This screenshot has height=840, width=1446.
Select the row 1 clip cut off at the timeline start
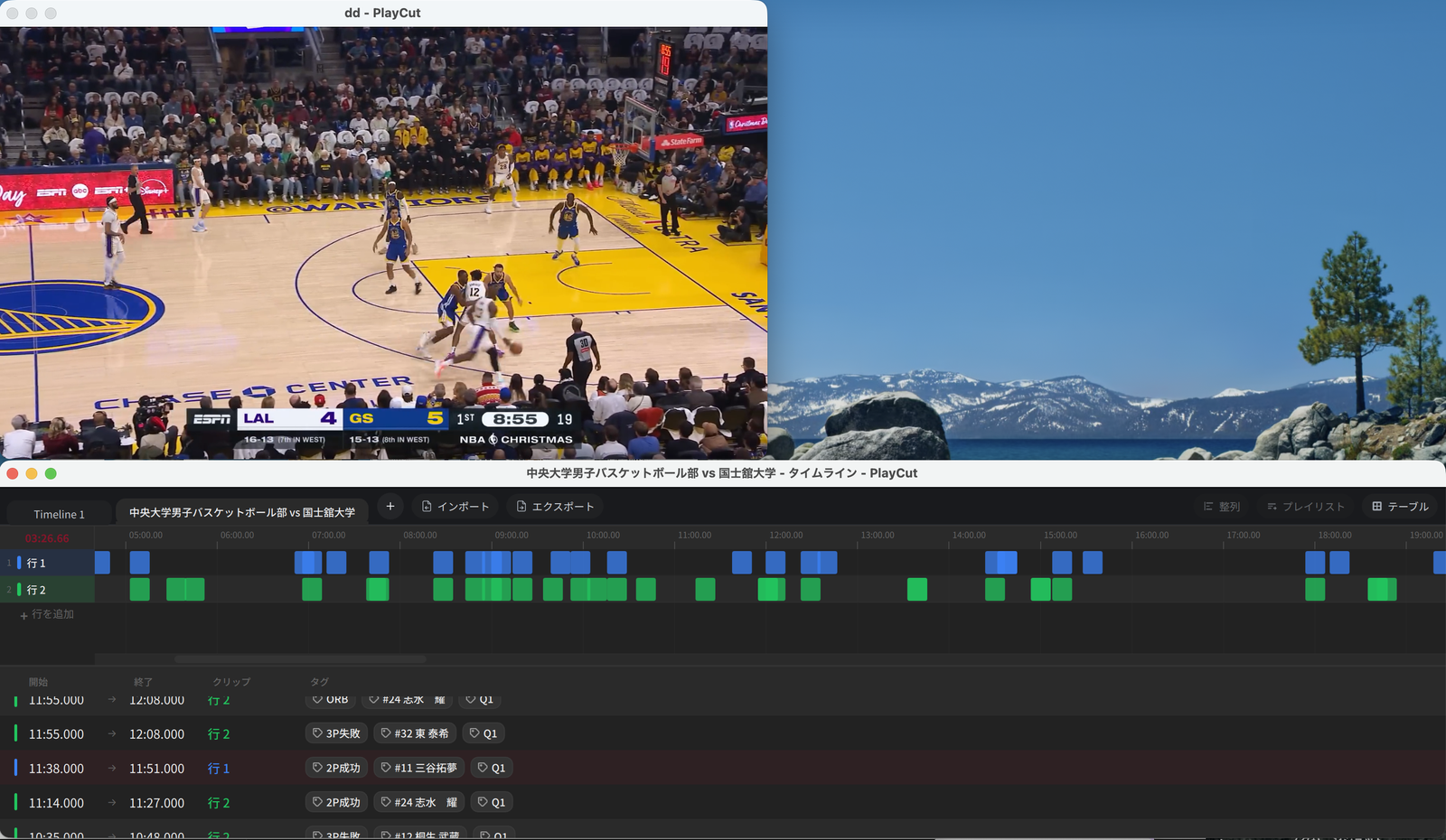[x=102, y=563]
